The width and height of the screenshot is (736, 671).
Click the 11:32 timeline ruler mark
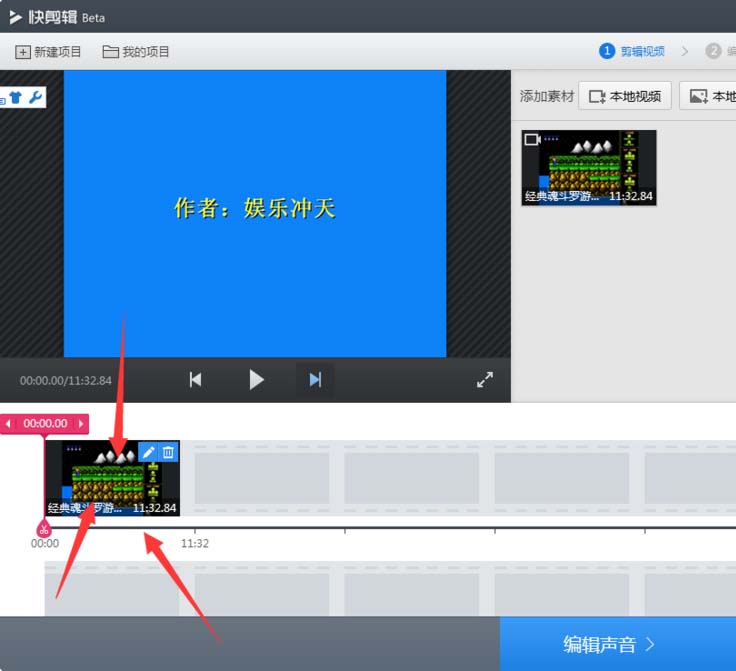pyautogui.click(x=195, y=543)
